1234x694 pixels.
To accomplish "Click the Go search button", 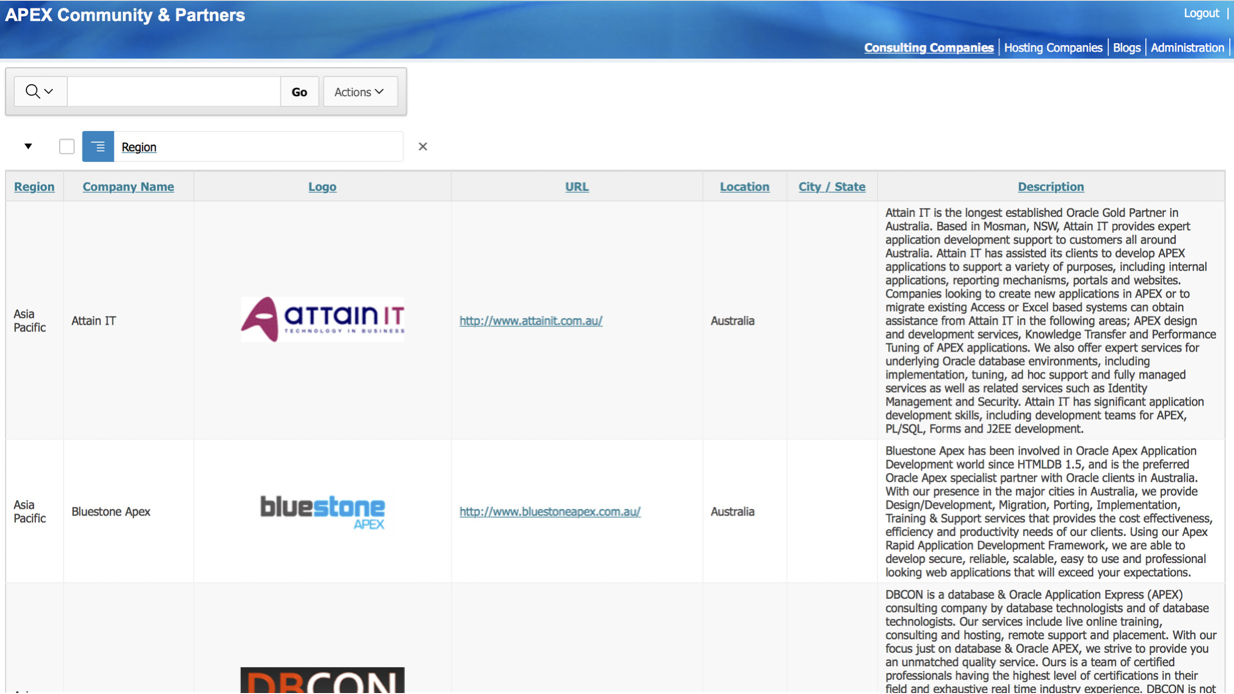I will click(x=299, y=92).
